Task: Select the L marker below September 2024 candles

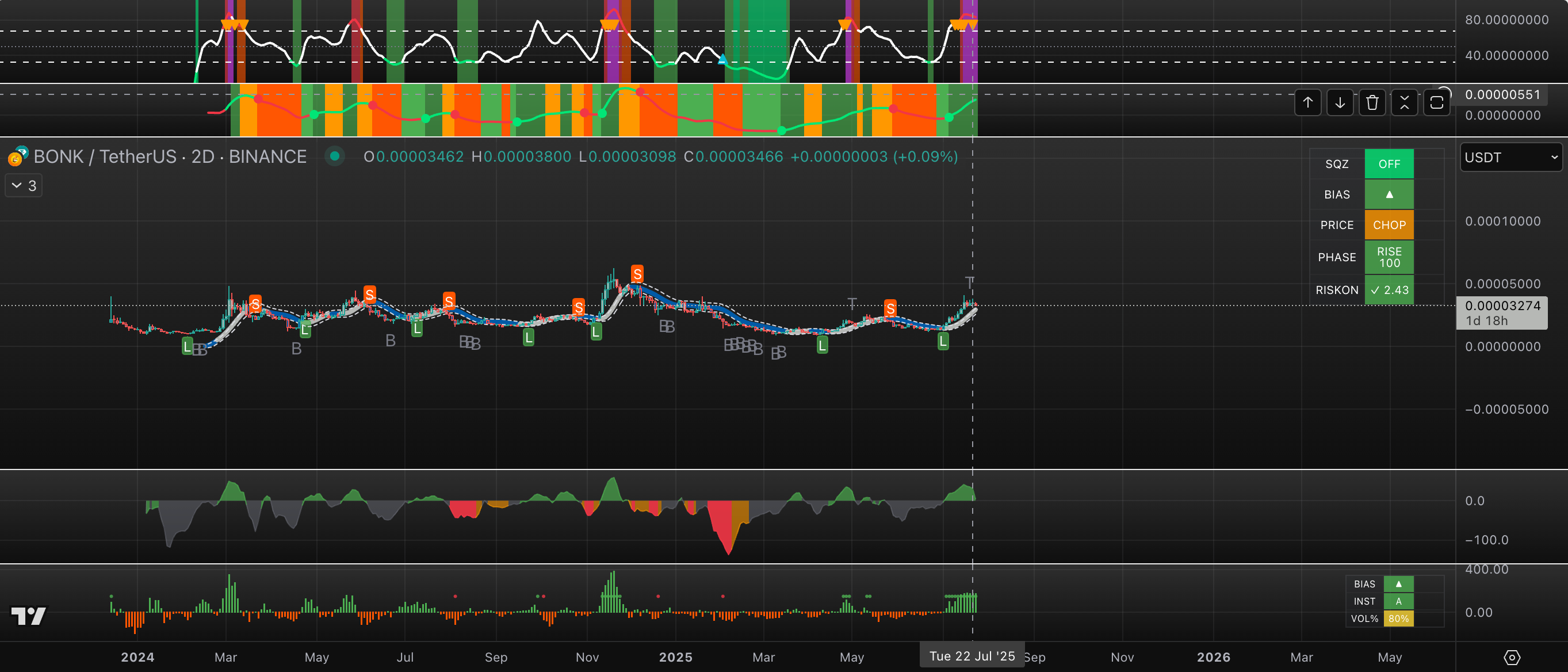Action: (x=529, y=337)
